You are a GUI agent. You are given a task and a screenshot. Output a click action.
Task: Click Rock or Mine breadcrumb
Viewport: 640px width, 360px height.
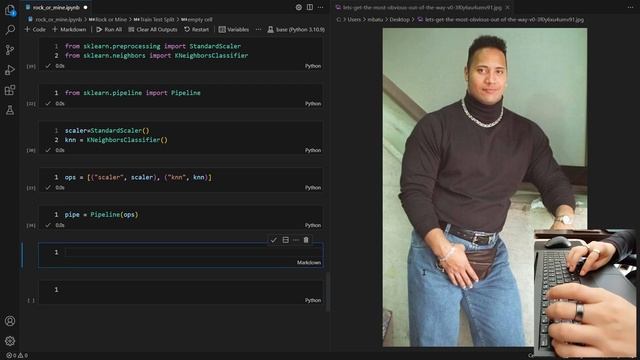[x=108, y=20]
